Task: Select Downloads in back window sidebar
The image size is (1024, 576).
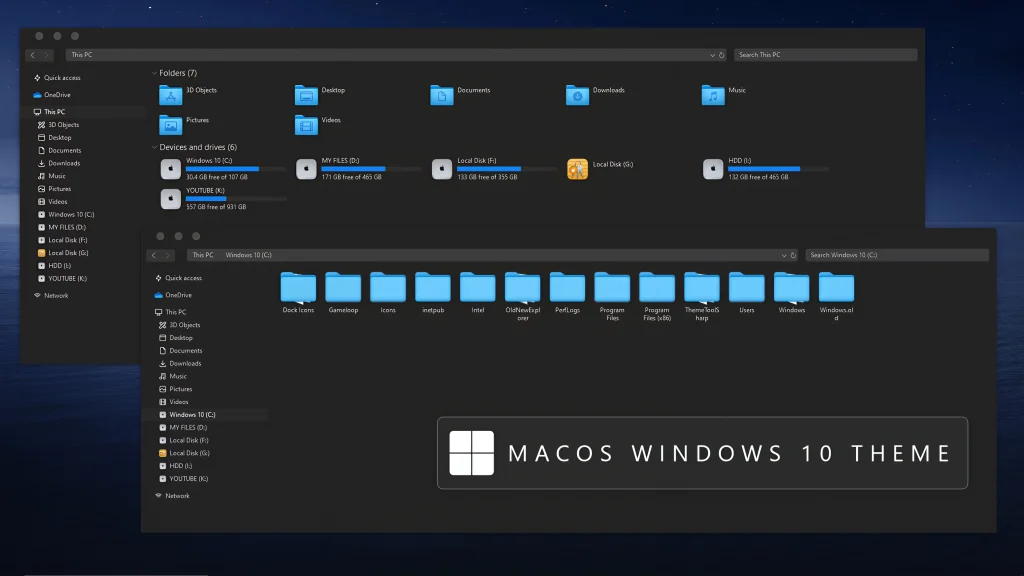Action: pyautogui.click(x=59, y=163)
